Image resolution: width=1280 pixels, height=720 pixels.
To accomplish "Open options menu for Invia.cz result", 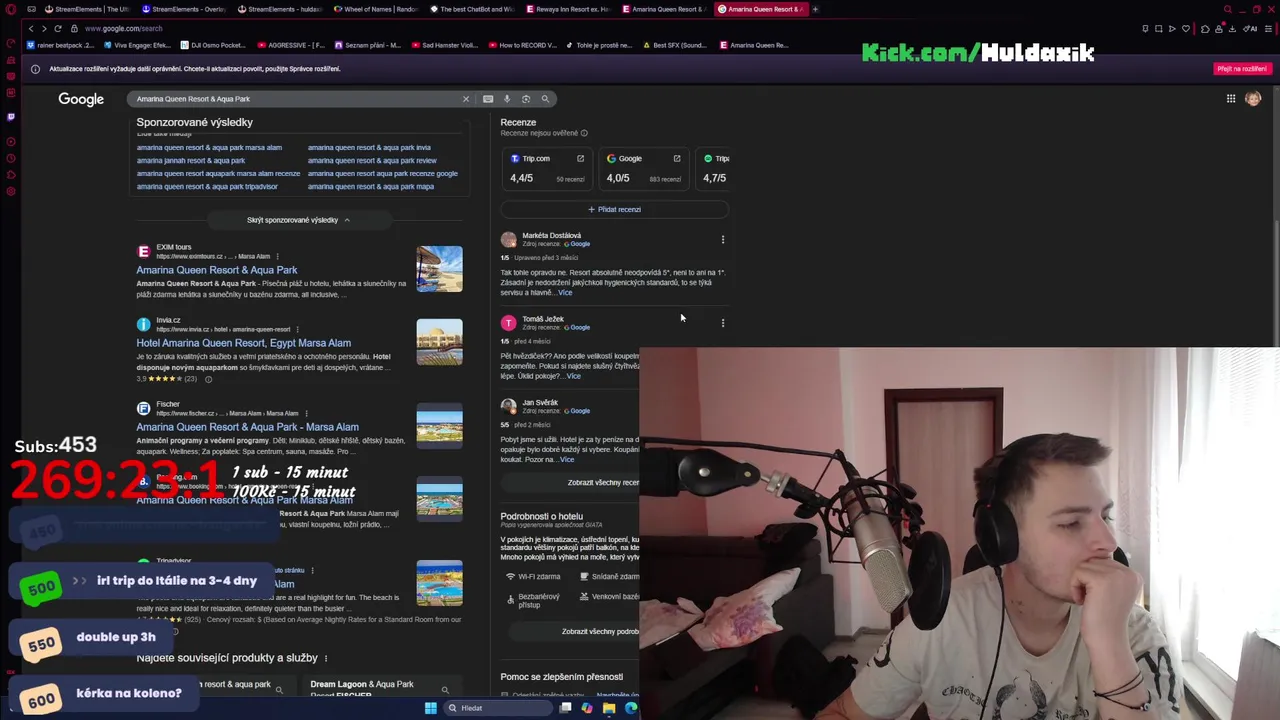I will click(x=297, y=329).
